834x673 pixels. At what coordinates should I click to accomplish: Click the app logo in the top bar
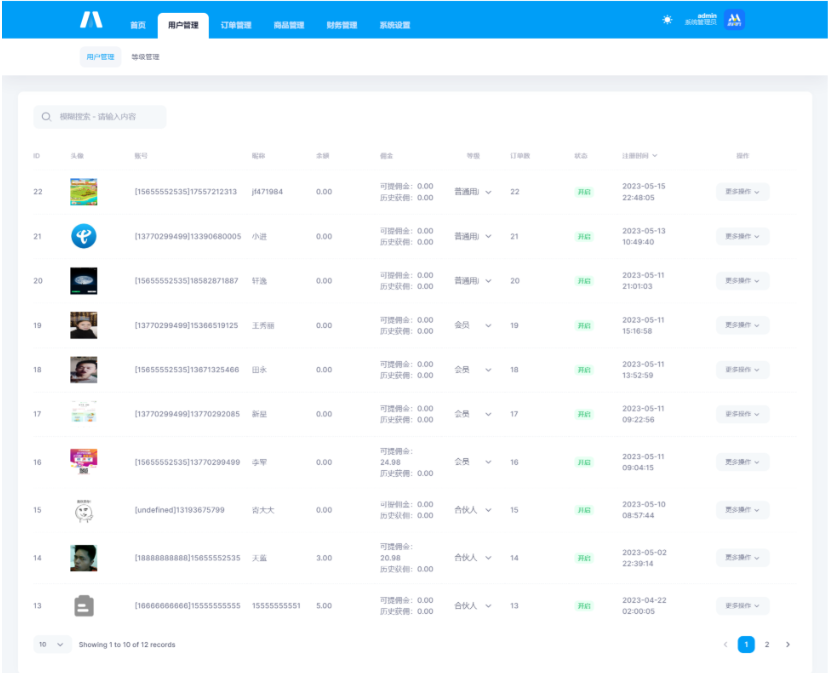pyautogui.click(x=91, y=20)
